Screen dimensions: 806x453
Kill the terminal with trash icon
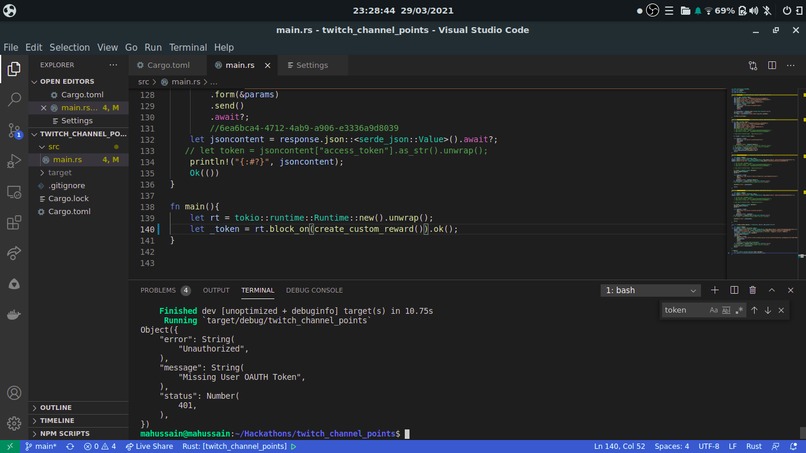coord(753,290)
